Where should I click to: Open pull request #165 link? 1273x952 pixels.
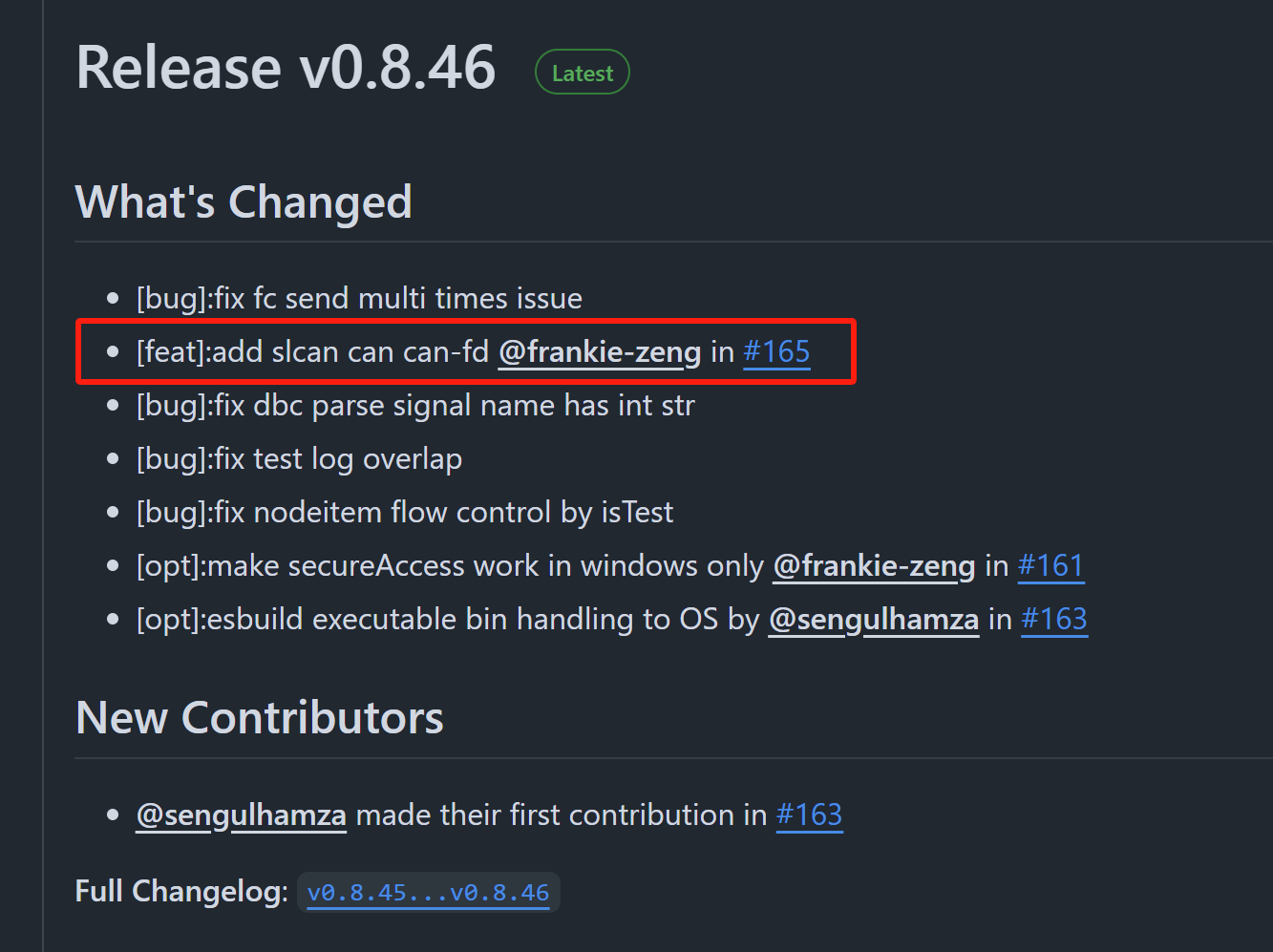coord(776,352)
